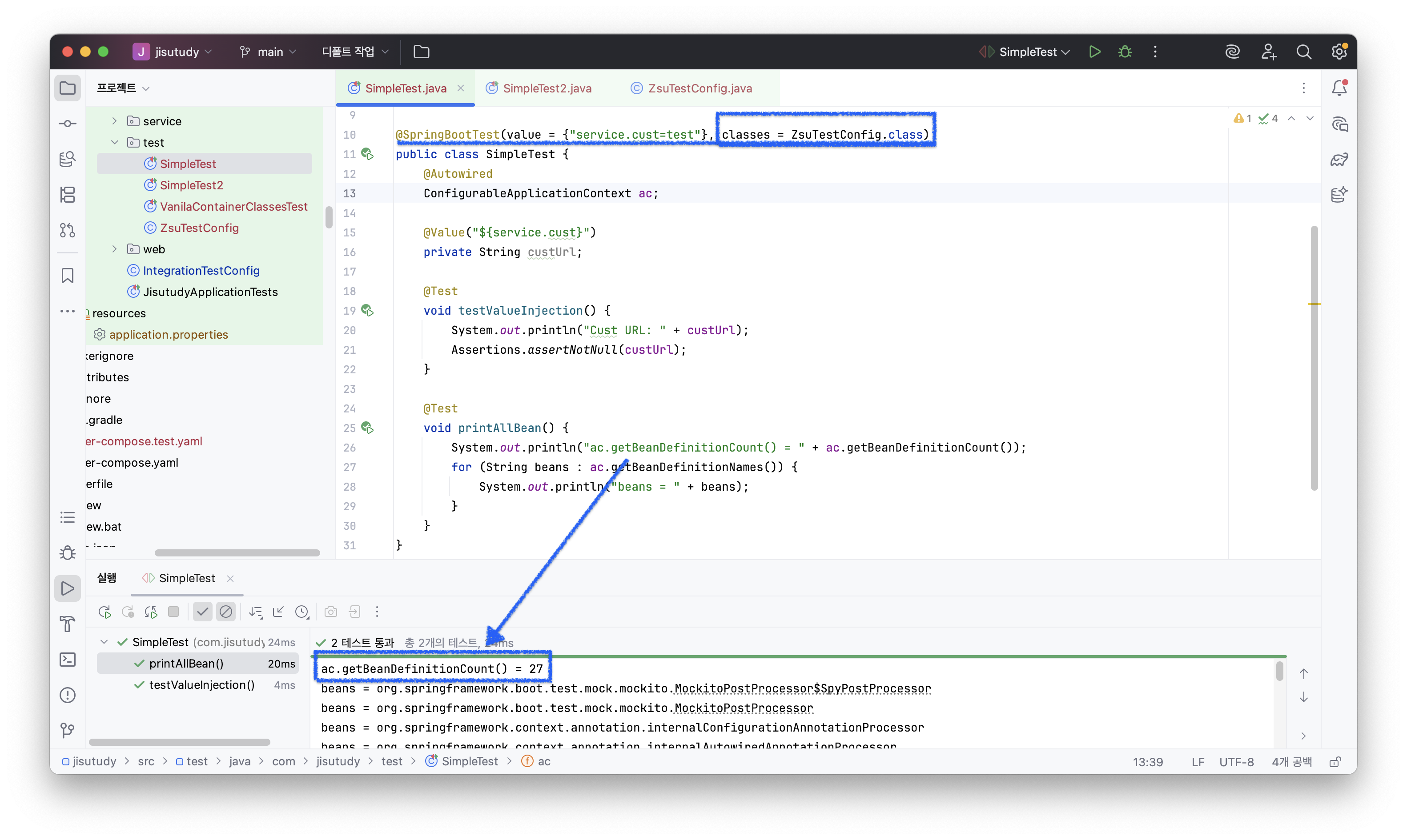Open the Notifications bell icon

point(1339,88)
